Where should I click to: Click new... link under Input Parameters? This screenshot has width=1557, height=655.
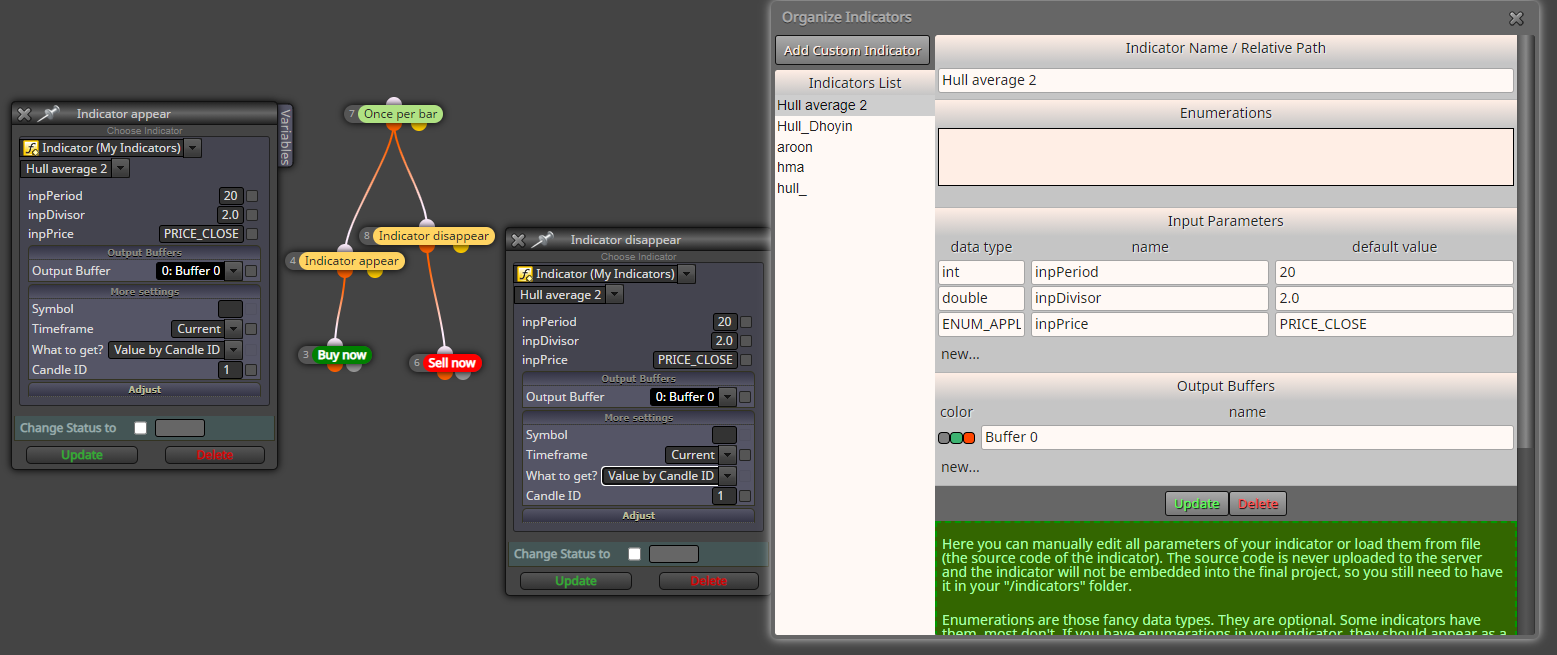tap(960, 354)
